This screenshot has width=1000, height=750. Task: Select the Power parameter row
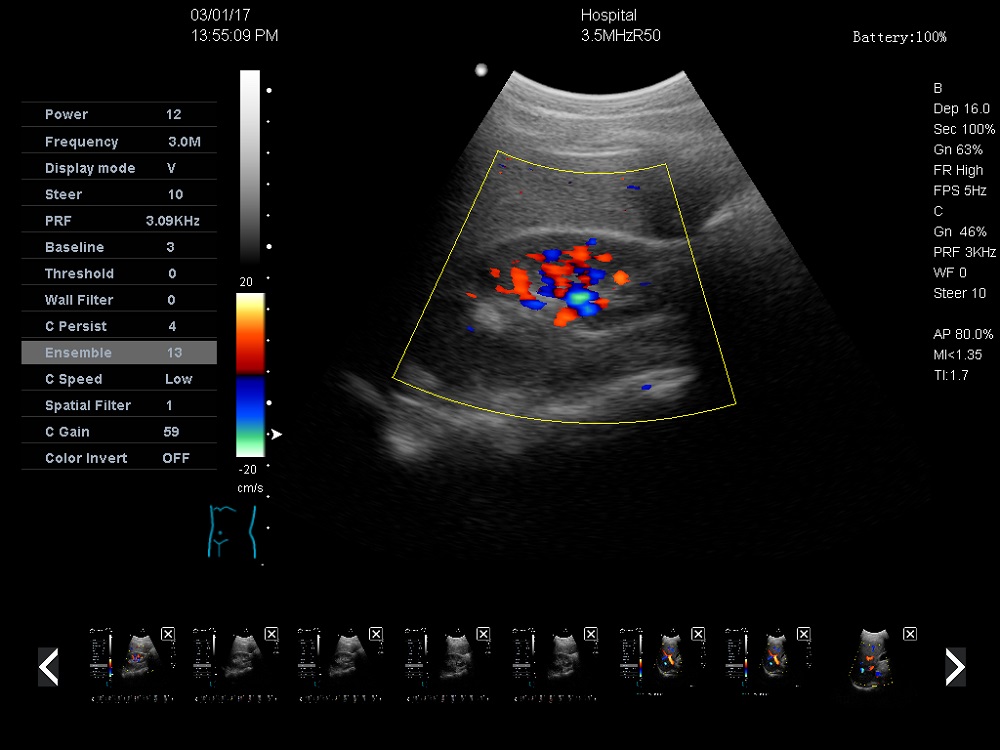click(119, 115)
